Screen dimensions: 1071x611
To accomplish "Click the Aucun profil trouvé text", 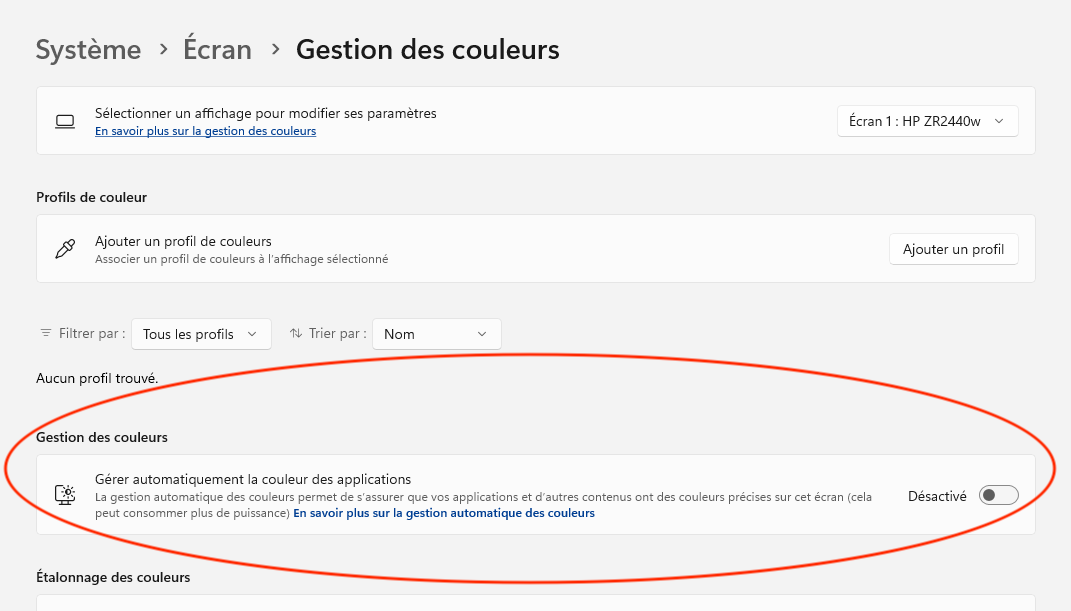I will click(97, 378).
